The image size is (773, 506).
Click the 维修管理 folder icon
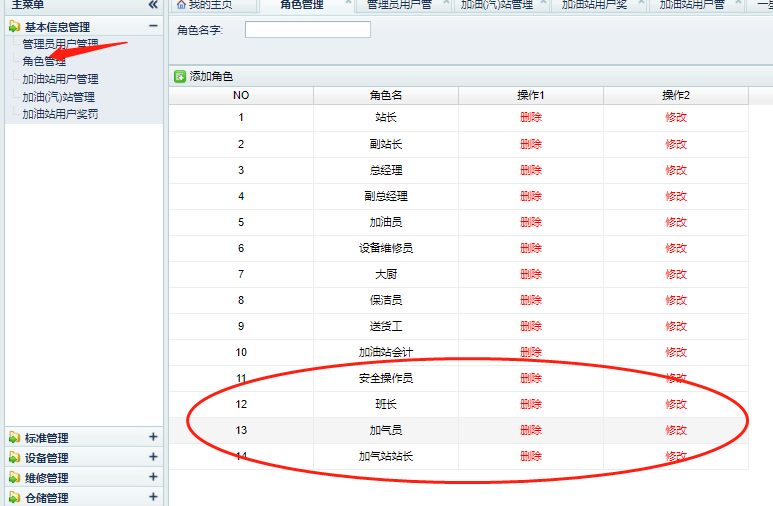[x=14, y=478]
